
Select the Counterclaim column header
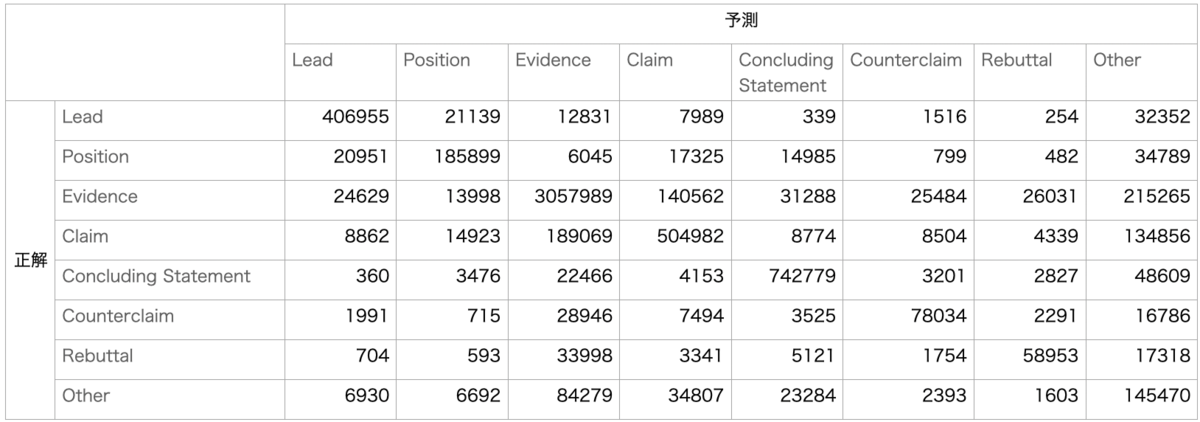[908, 70]
